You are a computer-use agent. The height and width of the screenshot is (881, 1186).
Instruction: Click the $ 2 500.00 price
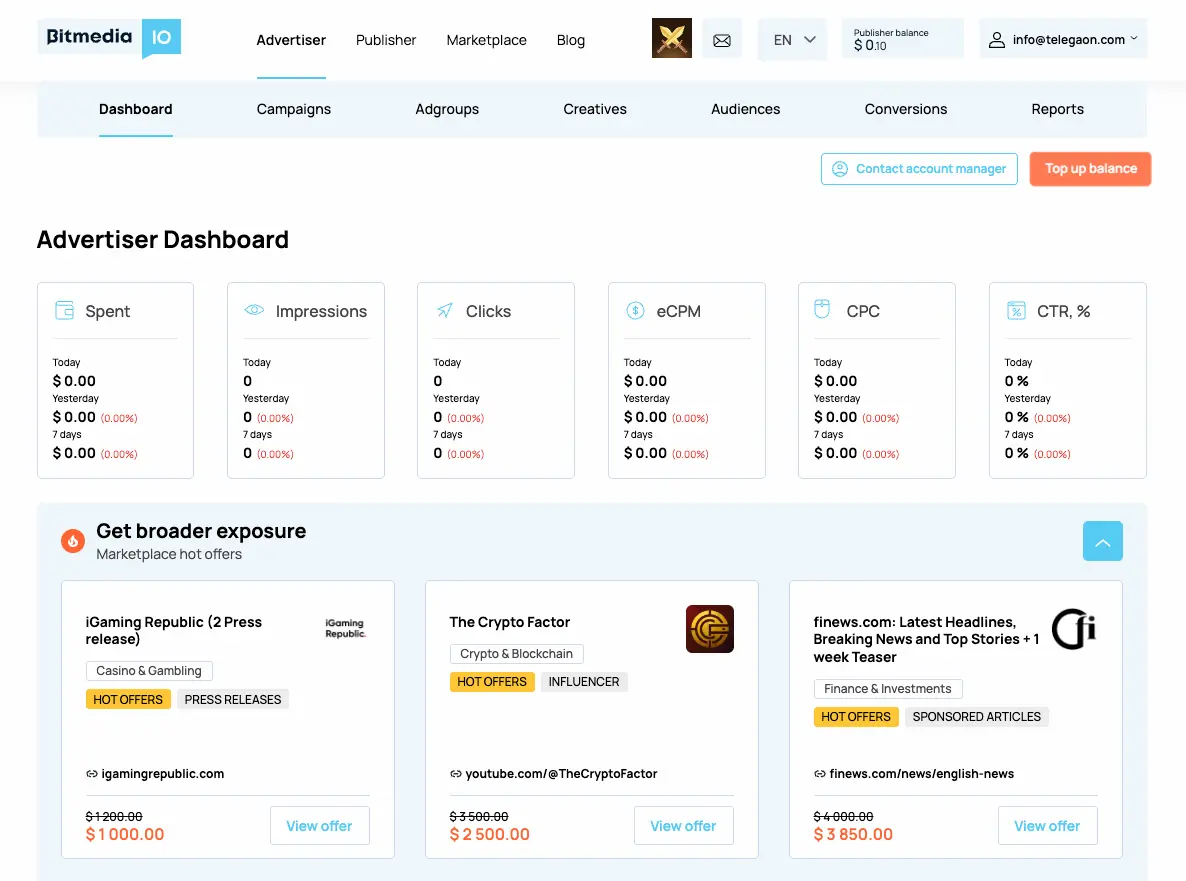[489, 834]
